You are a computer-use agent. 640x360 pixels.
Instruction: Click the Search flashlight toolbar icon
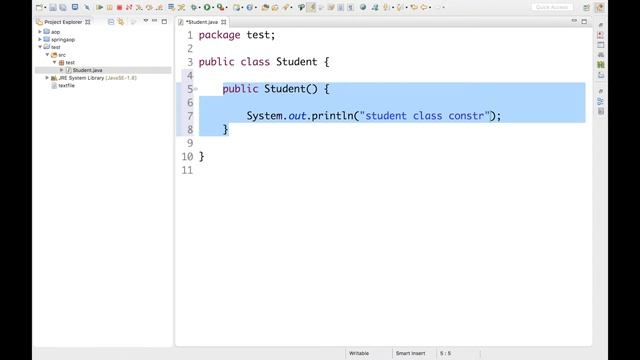click(285, 7)
